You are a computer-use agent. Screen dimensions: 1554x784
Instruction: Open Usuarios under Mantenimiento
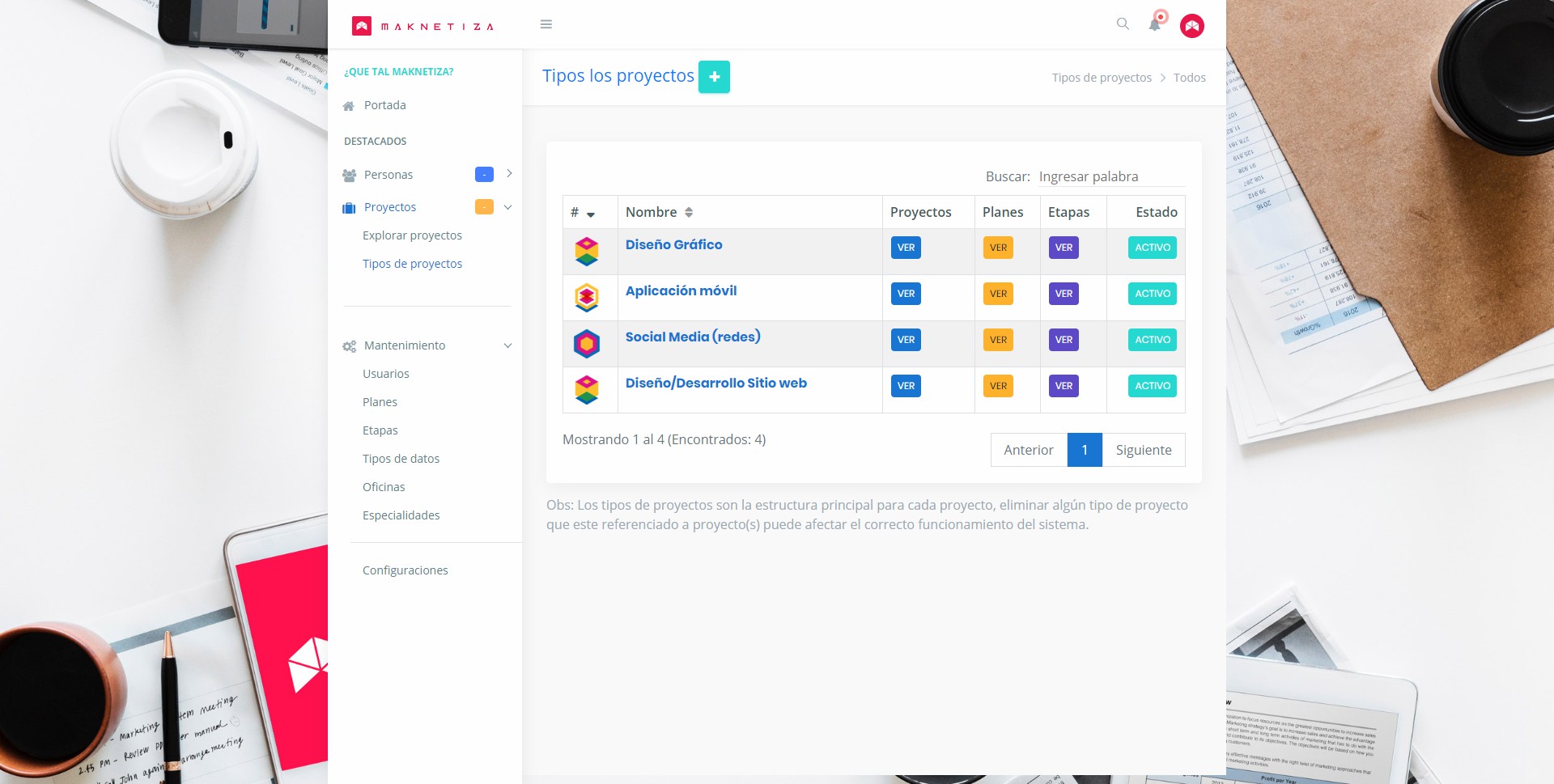(386, 374)
